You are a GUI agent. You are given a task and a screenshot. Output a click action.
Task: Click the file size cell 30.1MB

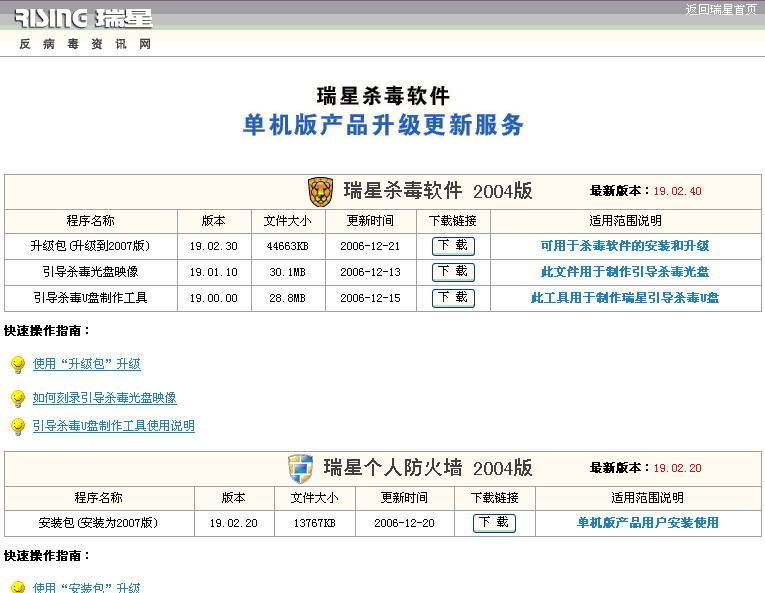(287, 272)
